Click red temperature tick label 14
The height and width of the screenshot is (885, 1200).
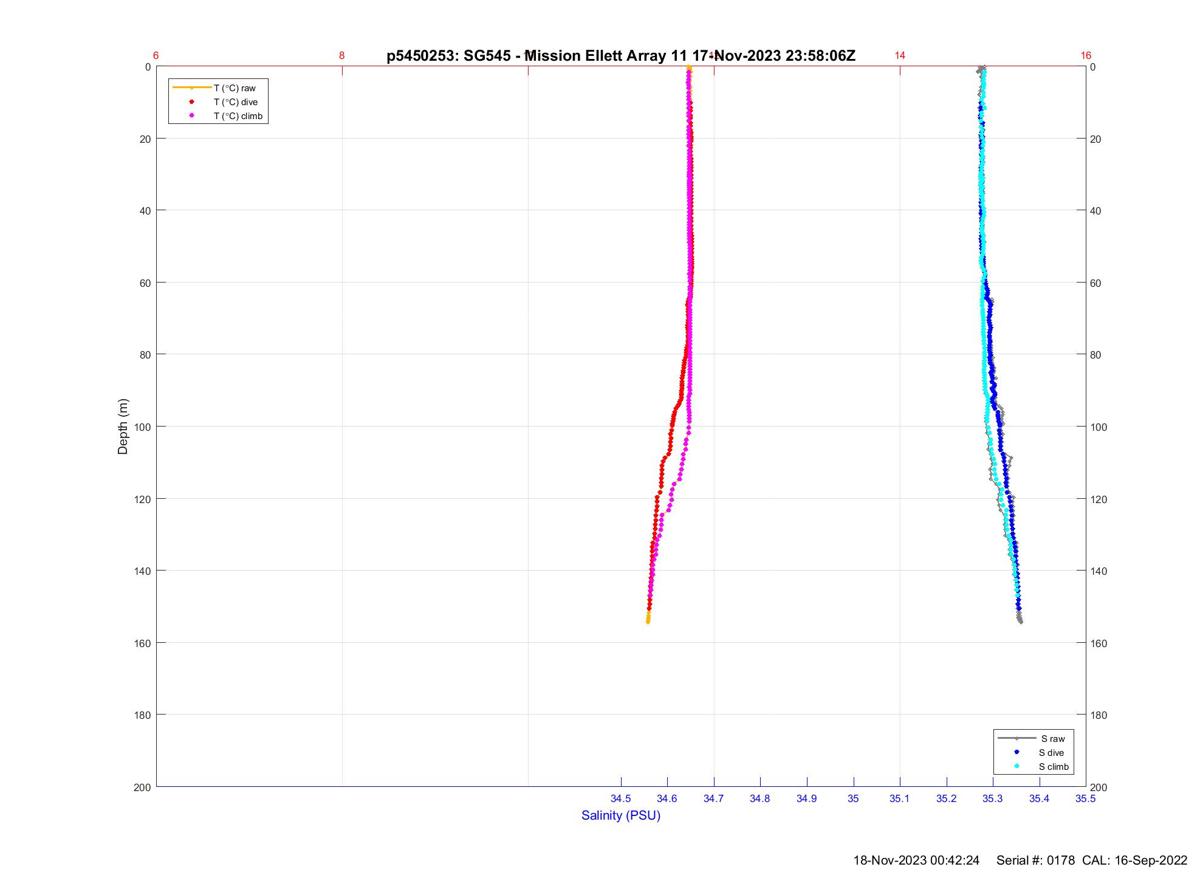(x=900, y=56)
